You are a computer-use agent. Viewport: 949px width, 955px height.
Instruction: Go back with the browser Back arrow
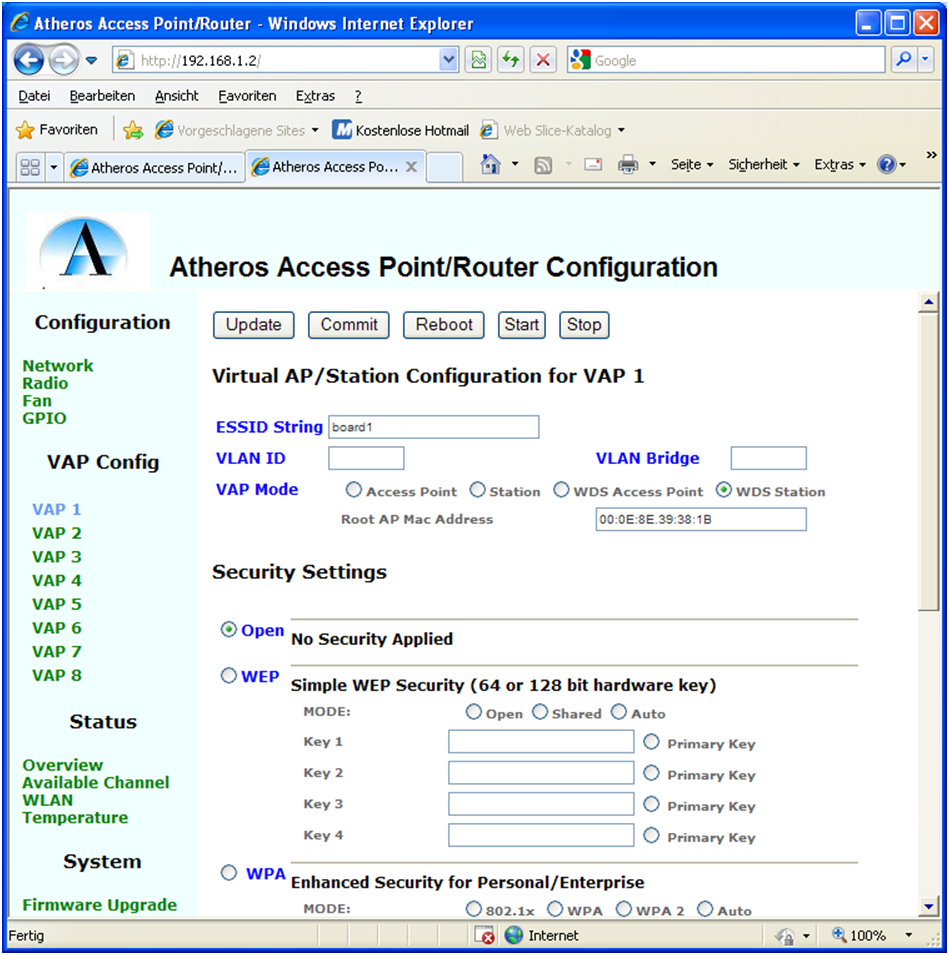coord(28,60)
